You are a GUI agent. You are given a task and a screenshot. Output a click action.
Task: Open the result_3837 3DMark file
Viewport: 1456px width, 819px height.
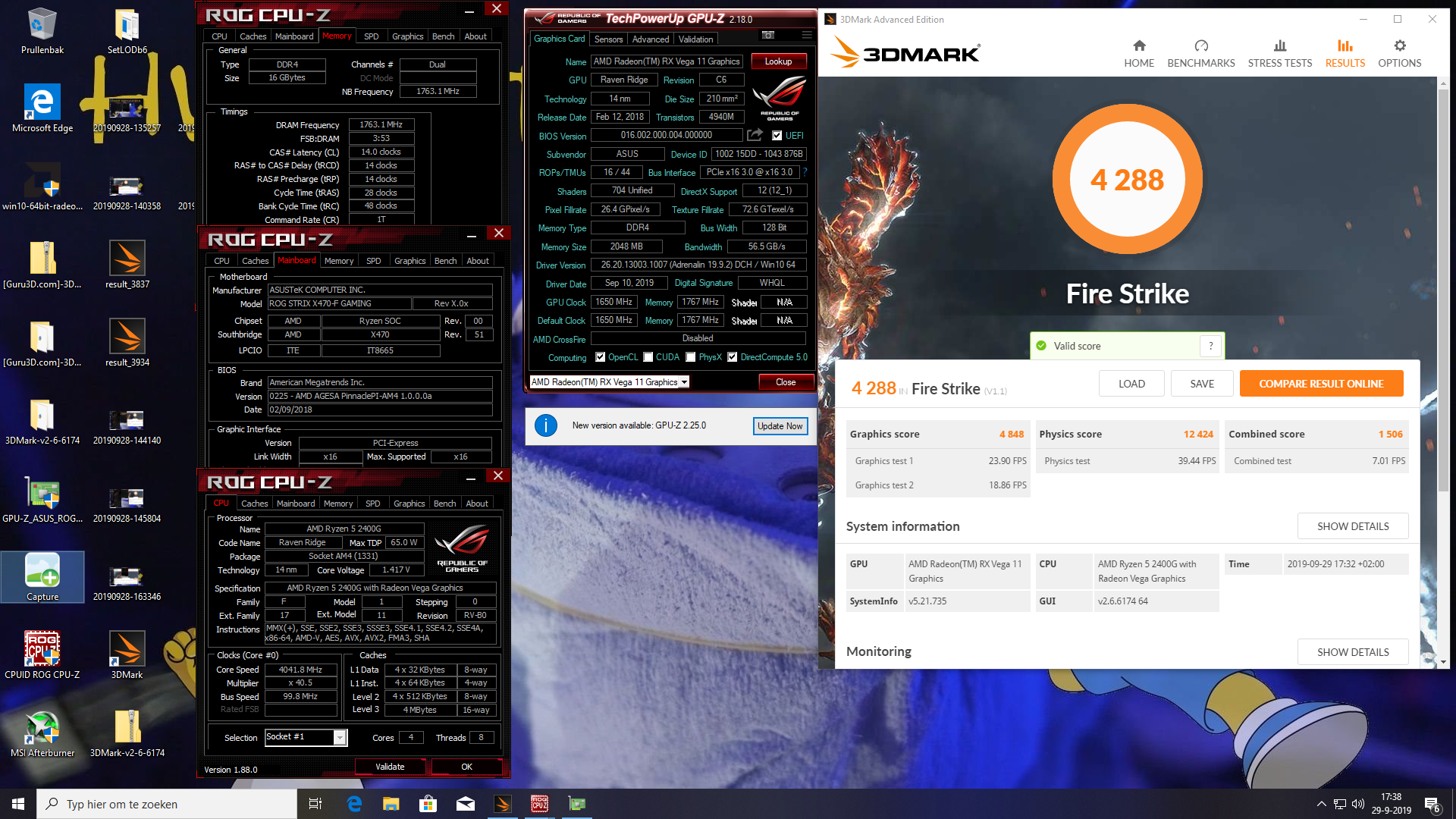click(x=127, y=264)
